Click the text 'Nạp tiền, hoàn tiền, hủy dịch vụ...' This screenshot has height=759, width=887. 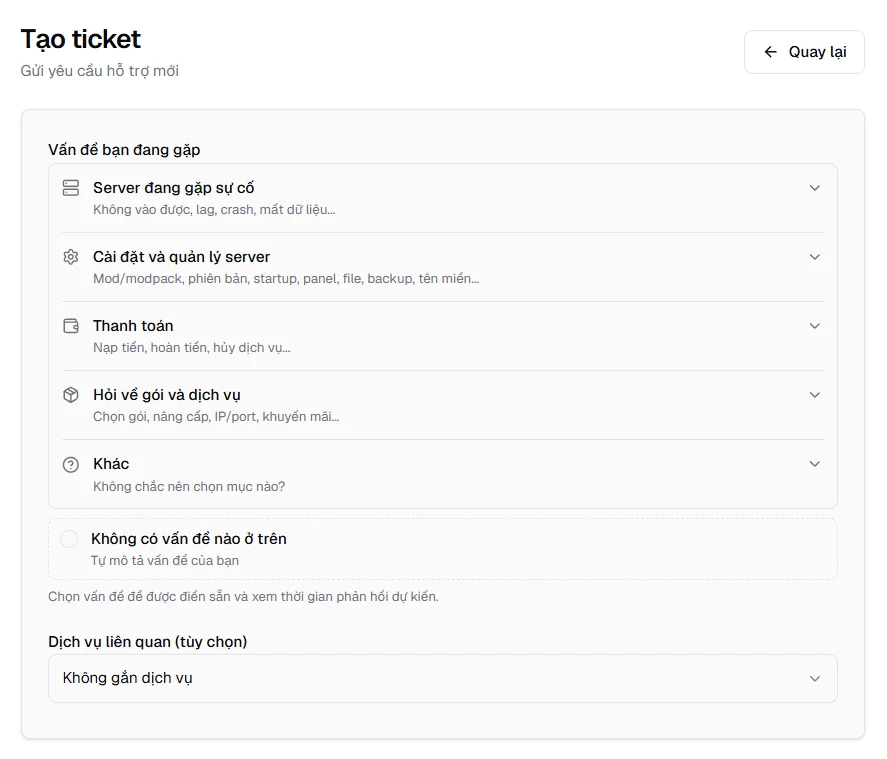pyautogui.click(x=192, y=348)
